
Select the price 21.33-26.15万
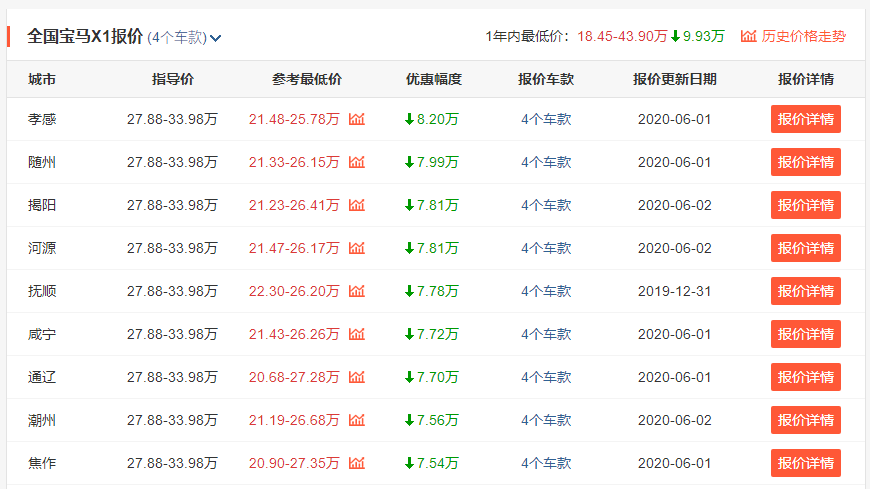[294, 162]
